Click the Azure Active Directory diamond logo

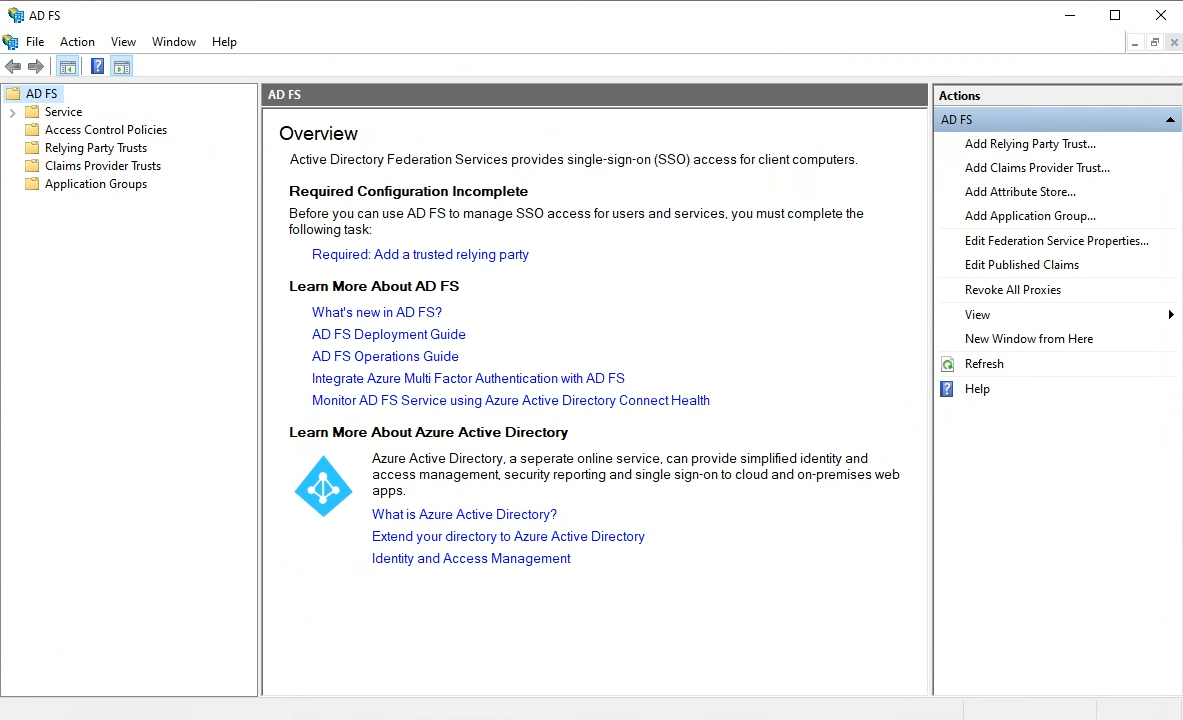click(x=323, y=486)
